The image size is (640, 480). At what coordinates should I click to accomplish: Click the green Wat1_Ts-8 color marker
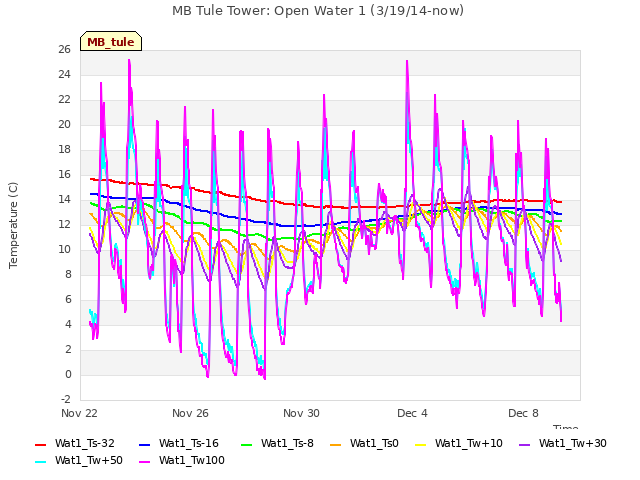[x=247, y=444]
